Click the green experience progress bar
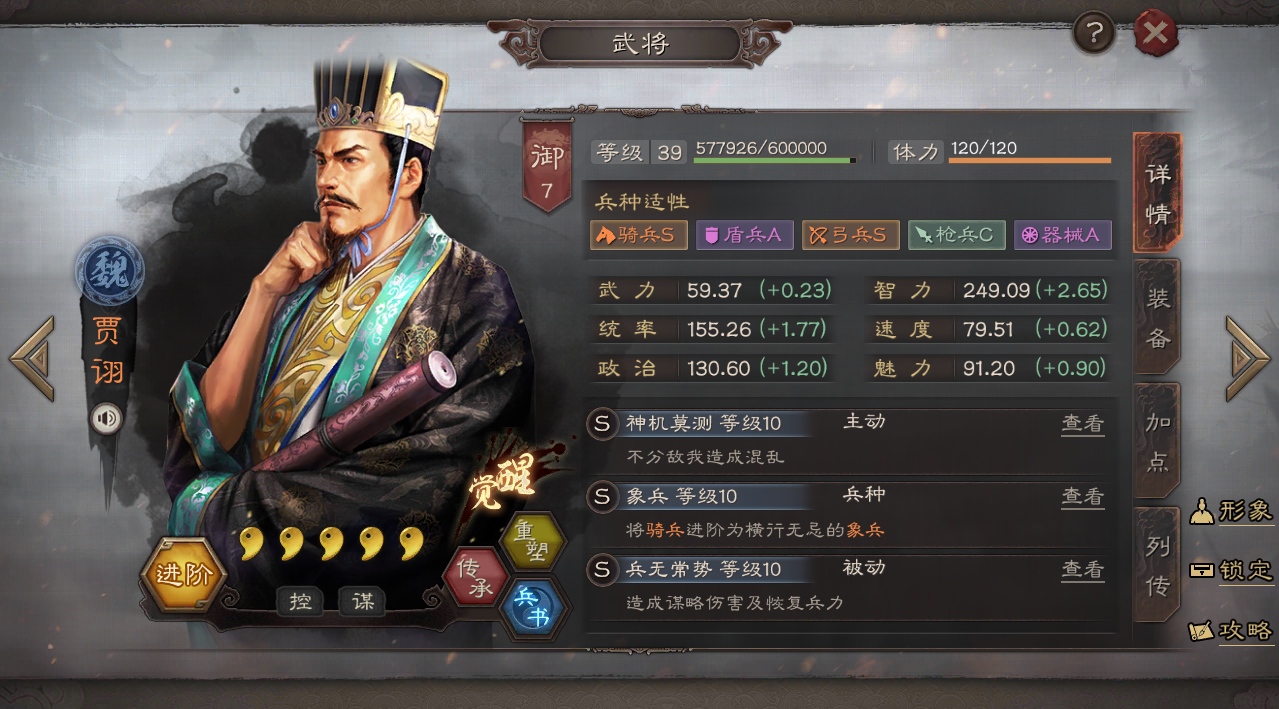The width and height of the screenshot is (1279, 709). pos(775,160)
